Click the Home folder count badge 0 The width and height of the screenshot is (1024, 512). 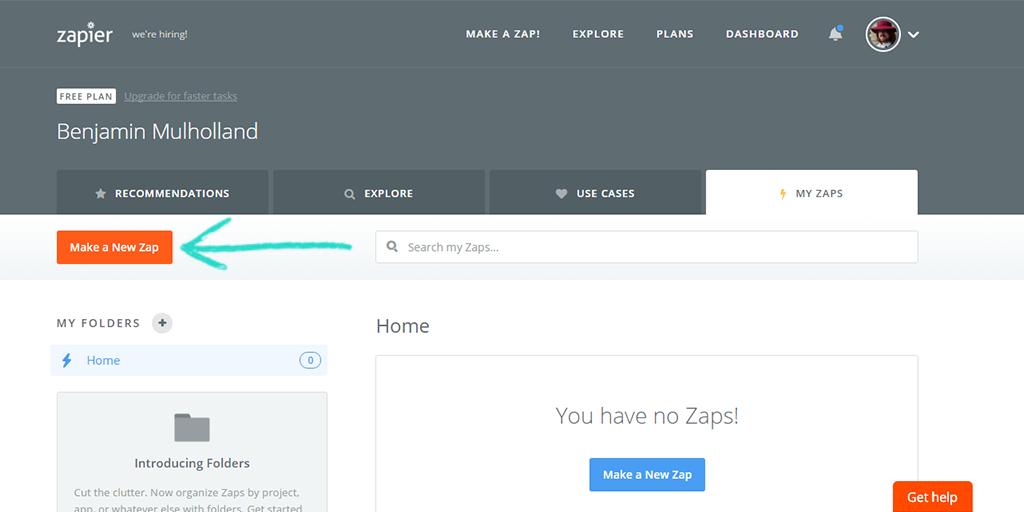pyautogui.click(x=310, y=360)
